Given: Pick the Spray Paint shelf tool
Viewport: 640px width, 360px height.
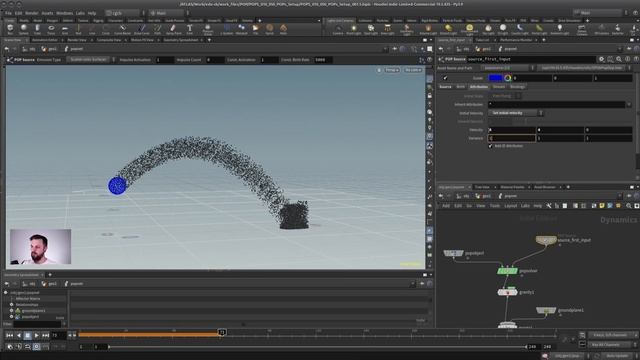Looking at the screenshot, I should [x=173, y=29].
